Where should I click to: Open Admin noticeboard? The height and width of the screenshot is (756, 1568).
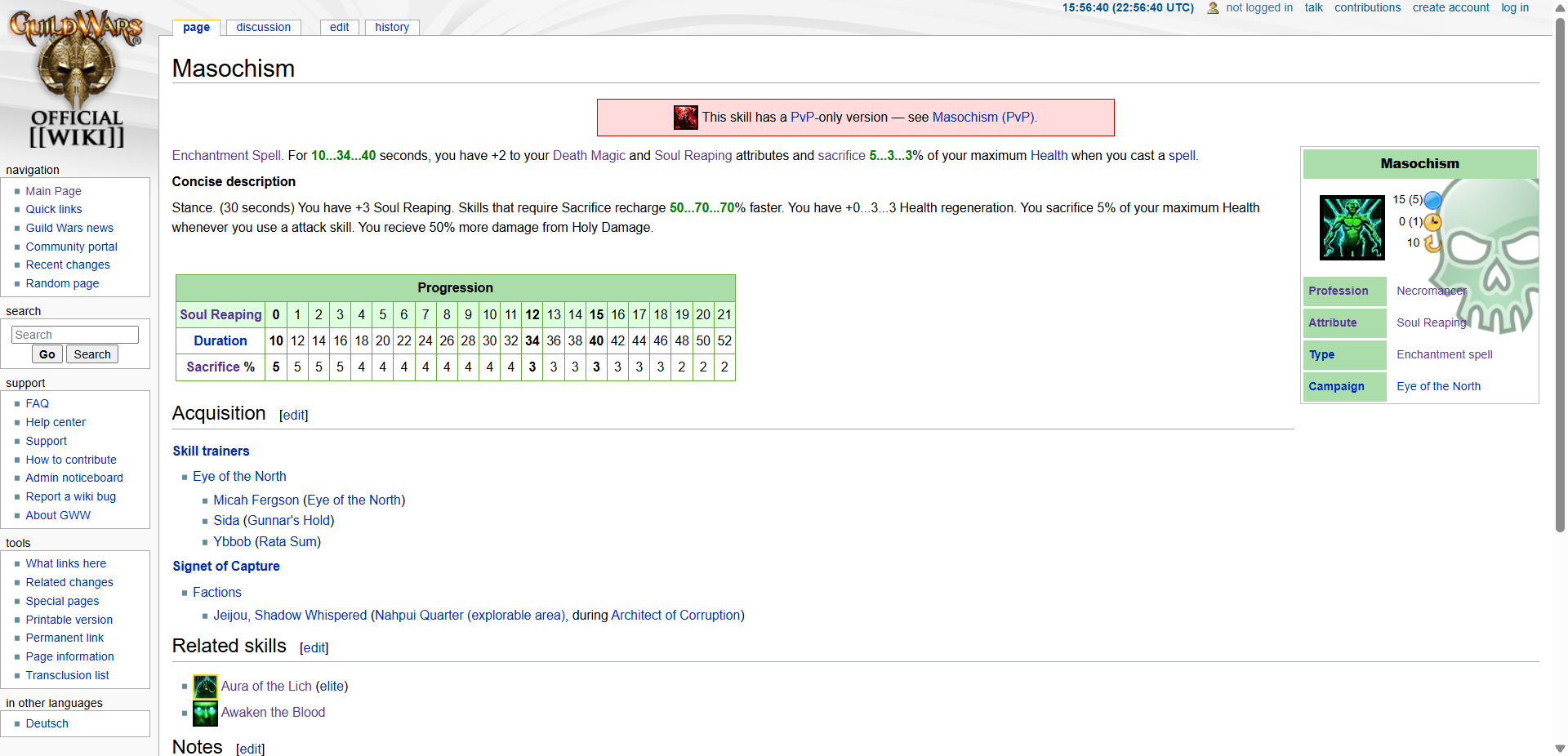coord(74,478)
